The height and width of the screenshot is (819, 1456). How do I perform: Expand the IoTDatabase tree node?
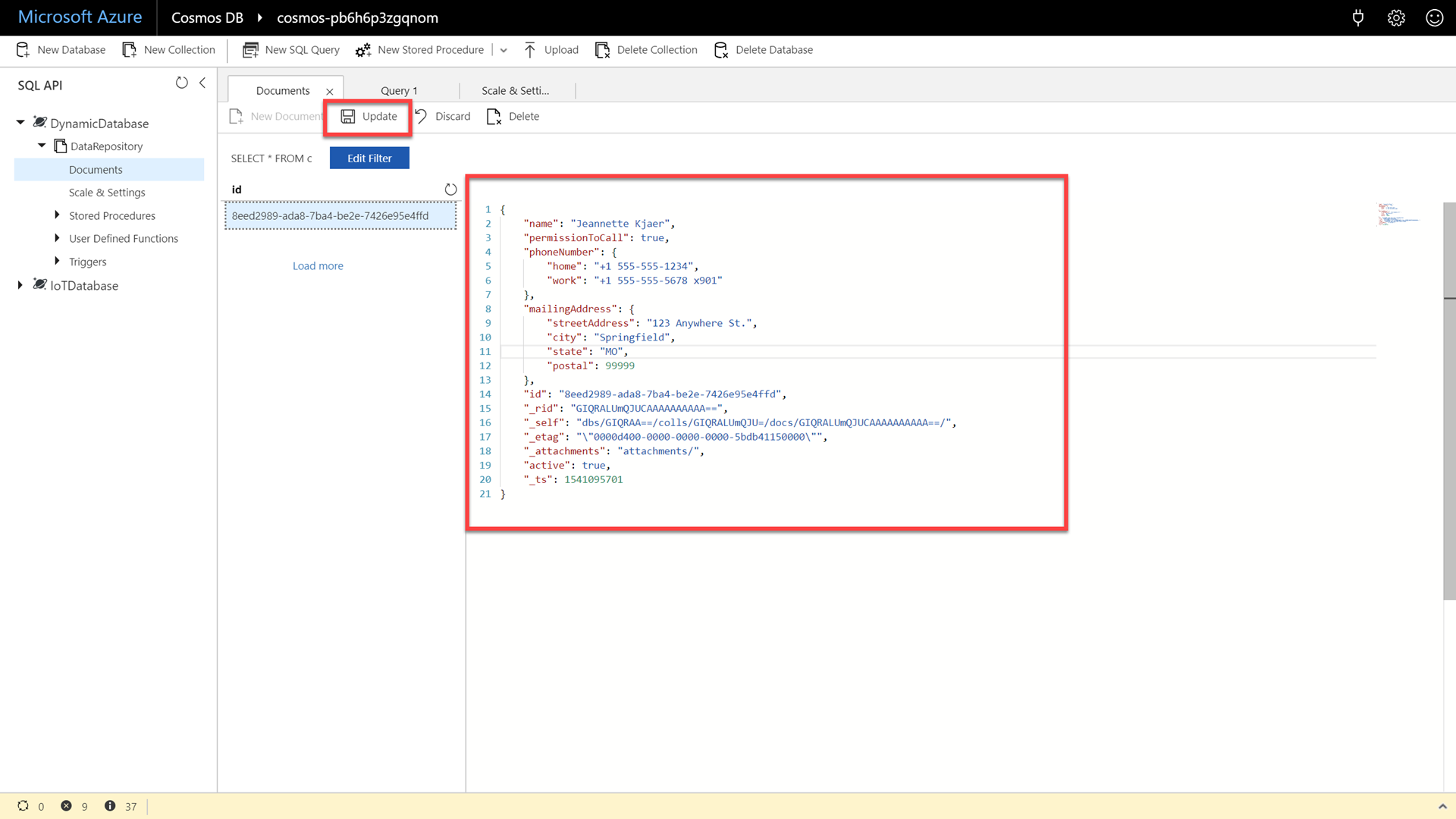(x=20, y=285)
